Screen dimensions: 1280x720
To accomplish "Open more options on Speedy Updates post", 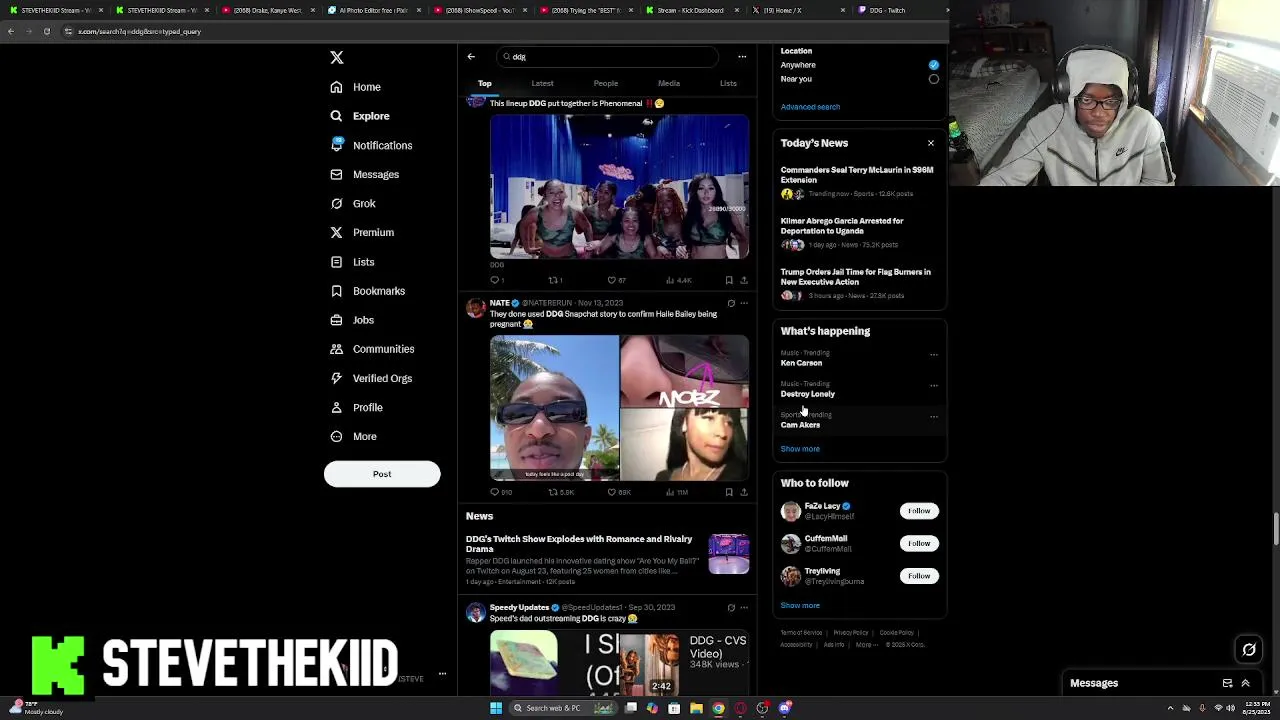I will (x=744, y=608).
